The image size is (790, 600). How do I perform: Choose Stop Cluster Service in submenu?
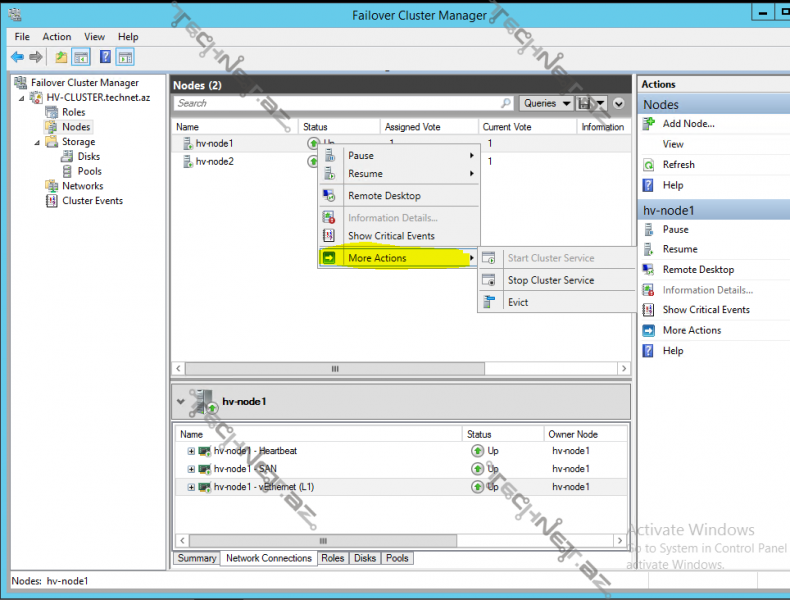tap(550, 281)
